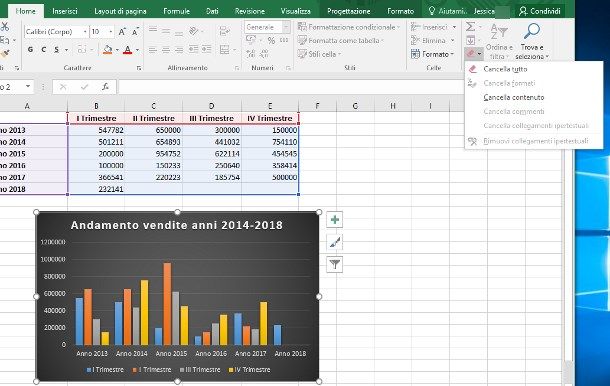Image resolution: width=610 pixels, height=386 pixels.
Task: Switch to Inserisci ribbon tab
Action: (65, 11)
